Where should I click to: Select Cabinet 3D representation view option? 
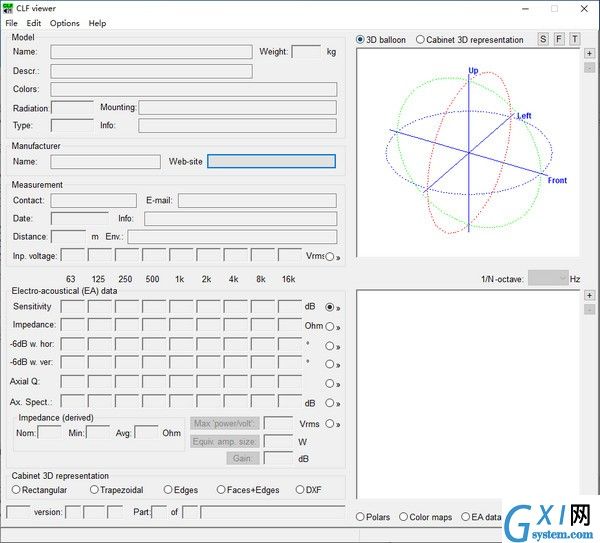pyautogui.click(x=470, y=40)
